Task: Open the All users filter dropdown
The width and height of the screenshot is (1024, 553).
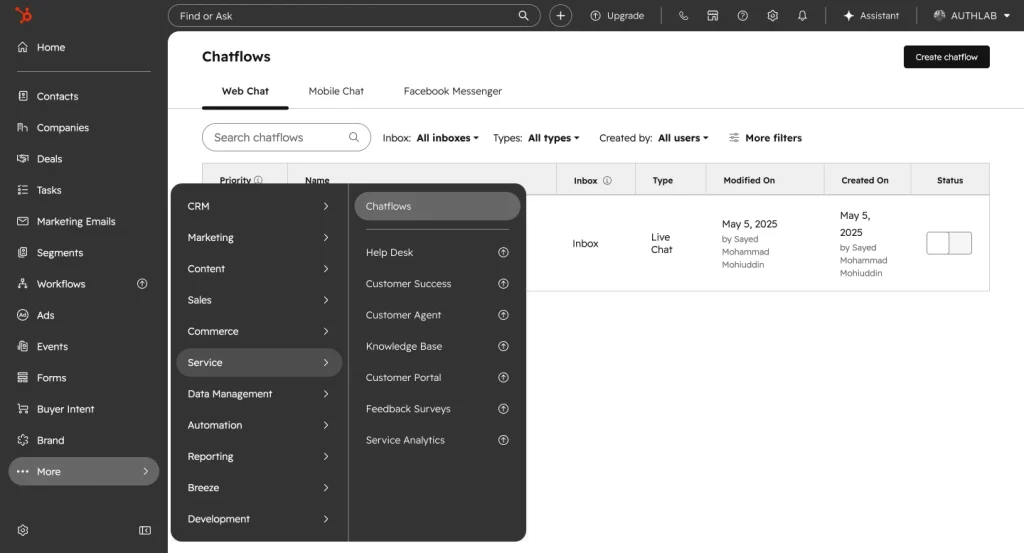Action: (x=683, y=138)
